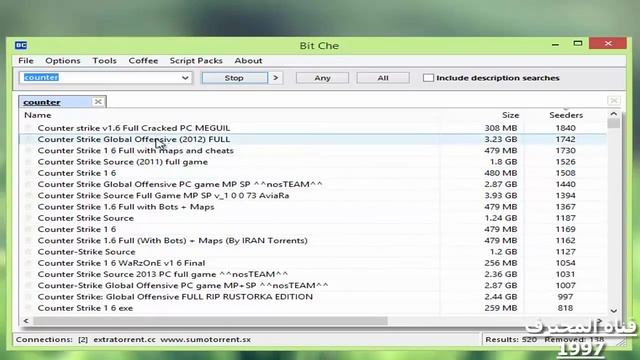Enable Include description searches checkbox
The image size is (640, 360).
tap(428, 78)
